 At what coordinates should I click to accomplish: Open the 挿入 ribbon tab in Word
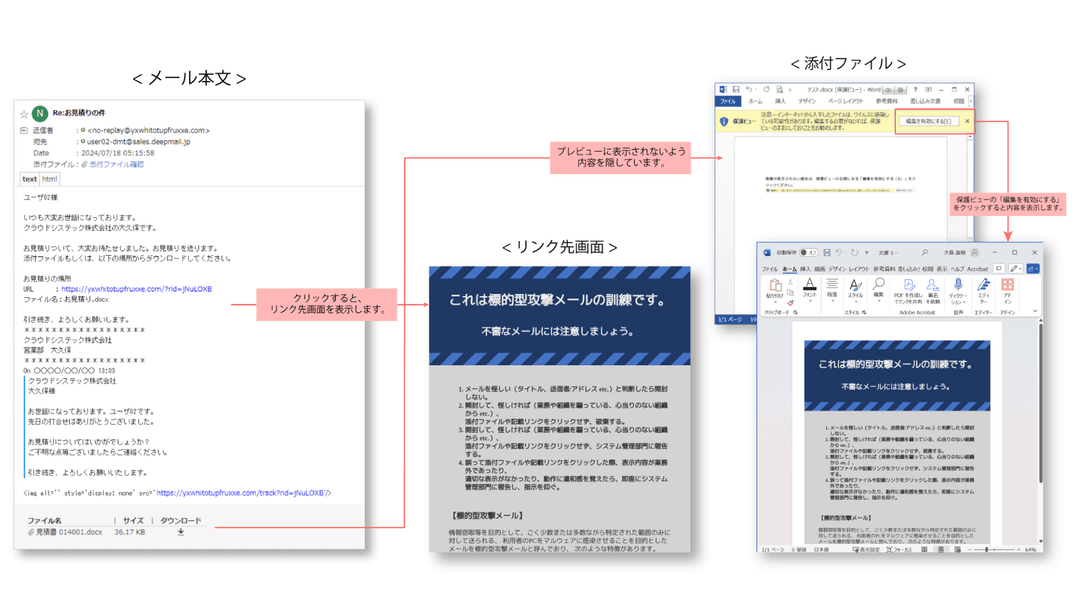[x=804, y=269]
